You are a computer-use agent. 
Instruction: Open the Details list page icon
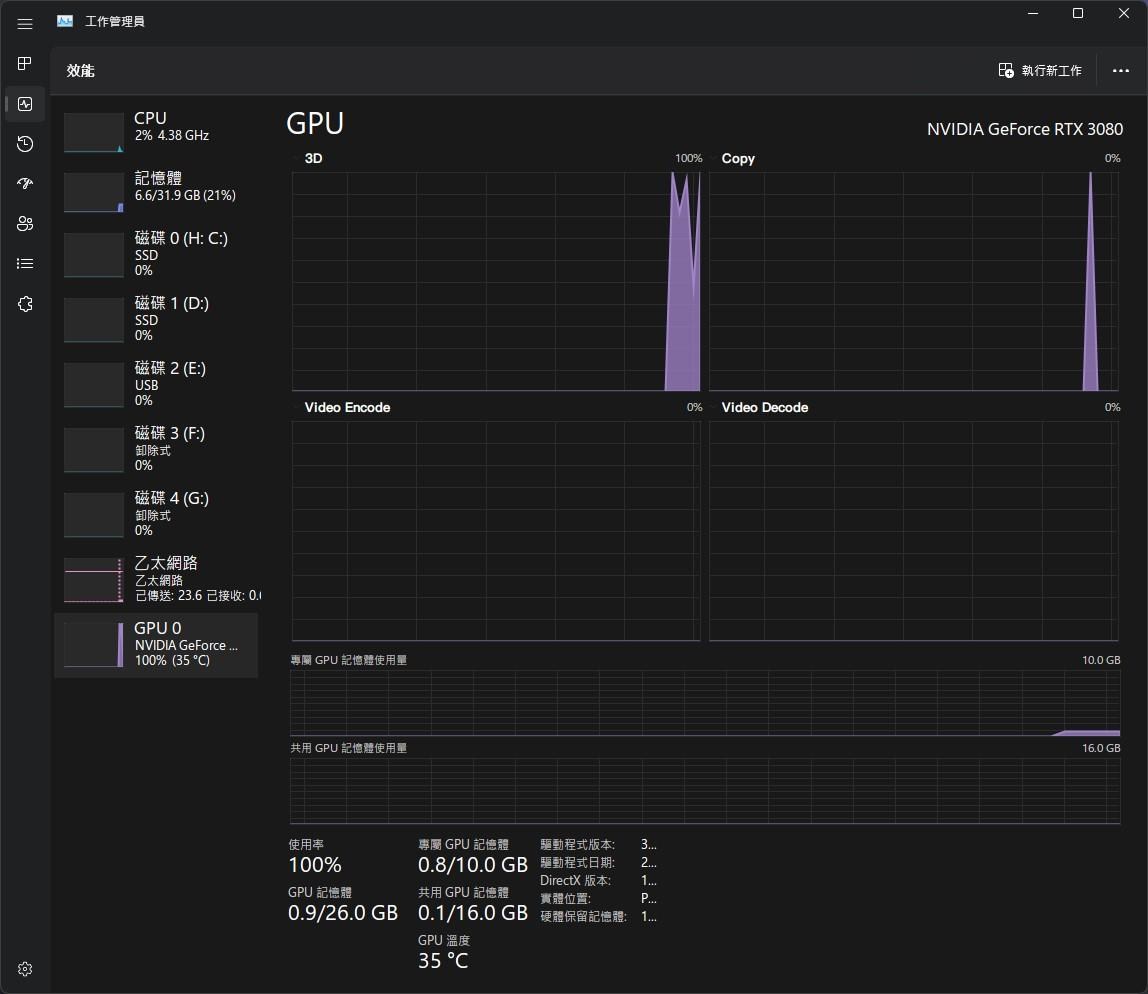pos(25,264)
